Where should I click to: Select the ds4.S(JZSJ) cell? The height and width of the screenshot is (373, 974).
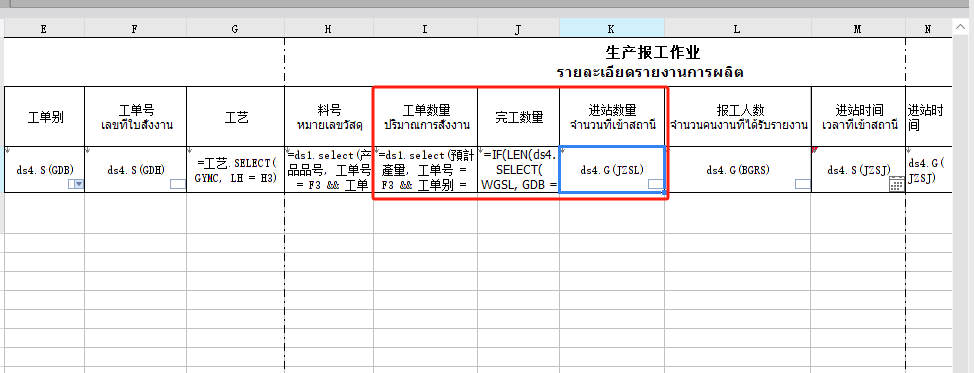click(x=858, y=170)
